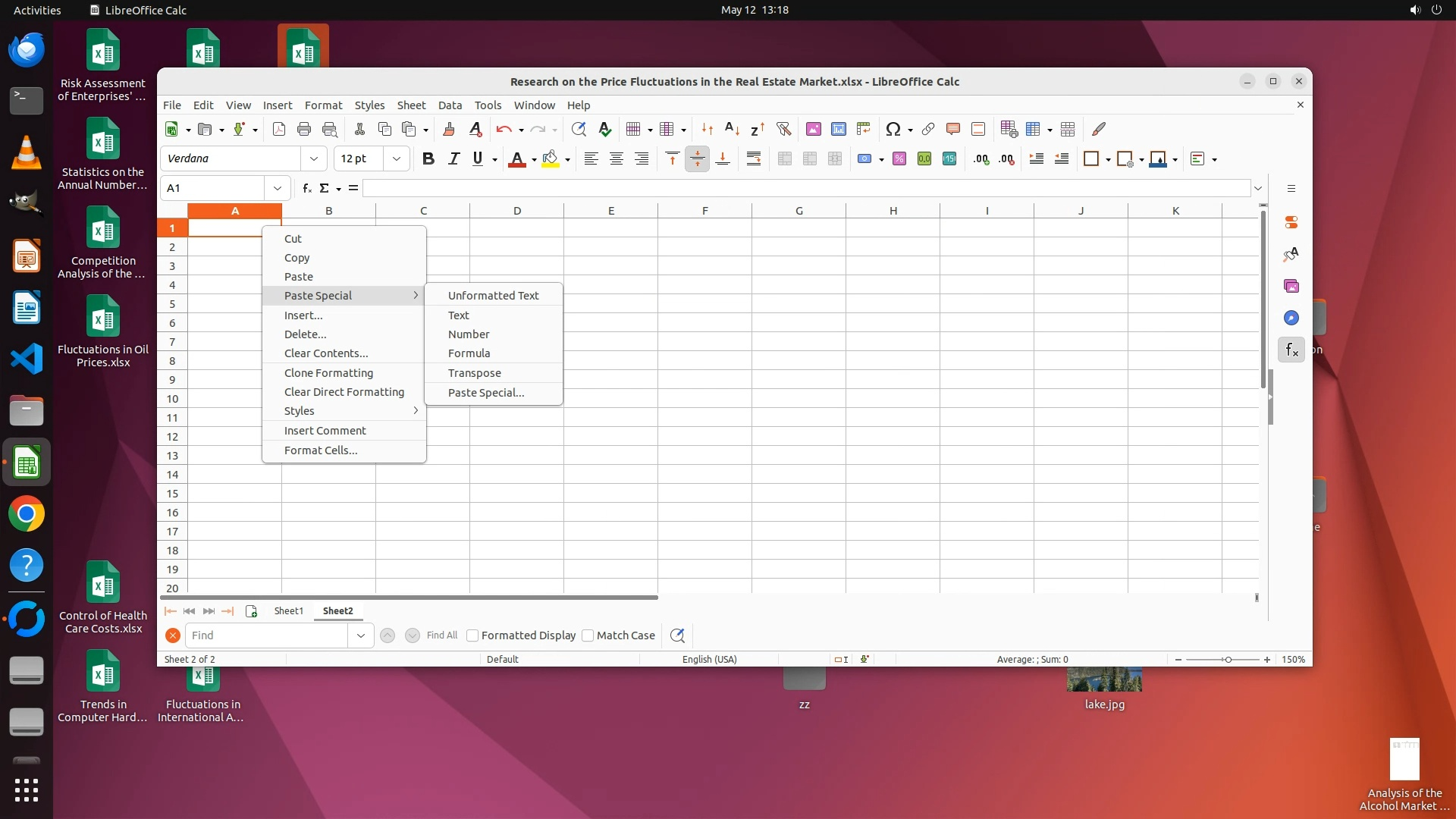Switch to the Sheet1 tab
This screenshot has width=1456, height=819.
tap(288, 610)
